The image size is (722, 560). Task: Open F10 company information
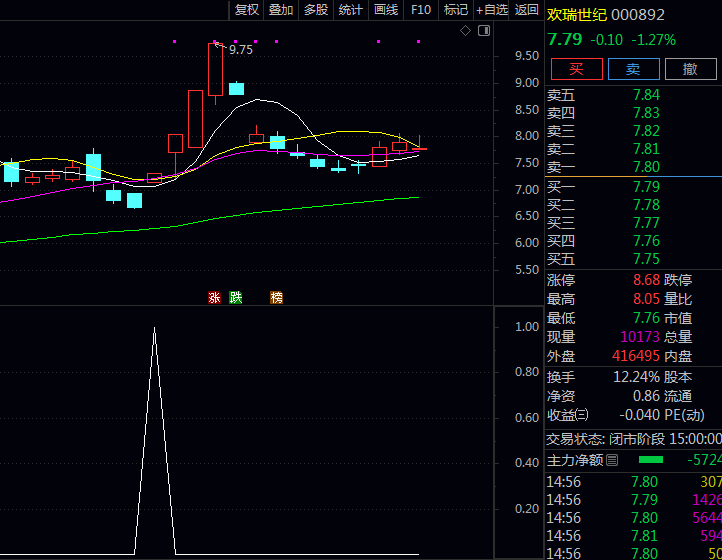pos(421,10)
